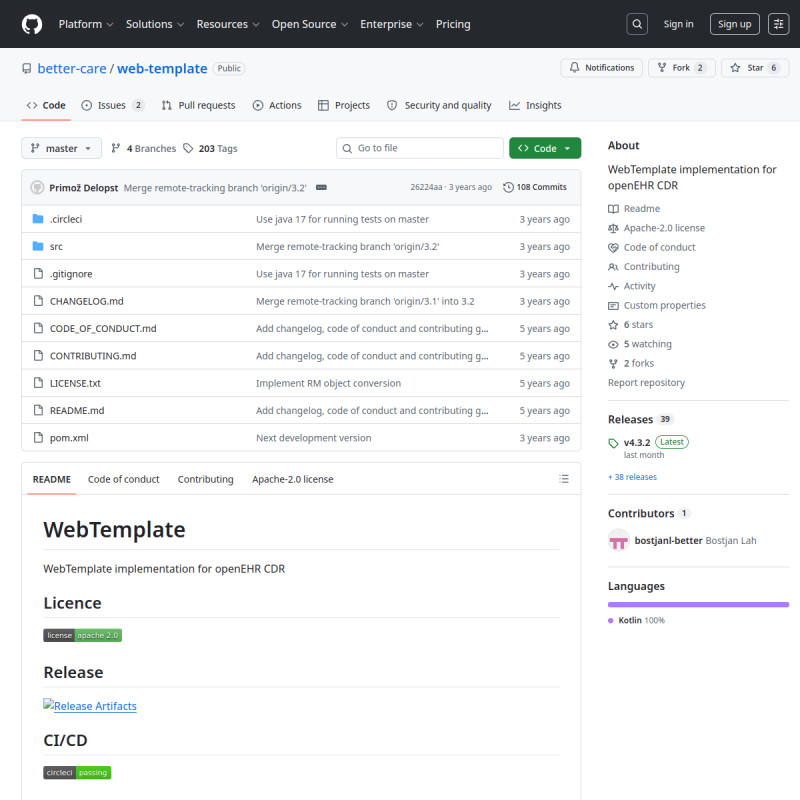
Task: Open LICENSE.txt file
Action: 75,383
